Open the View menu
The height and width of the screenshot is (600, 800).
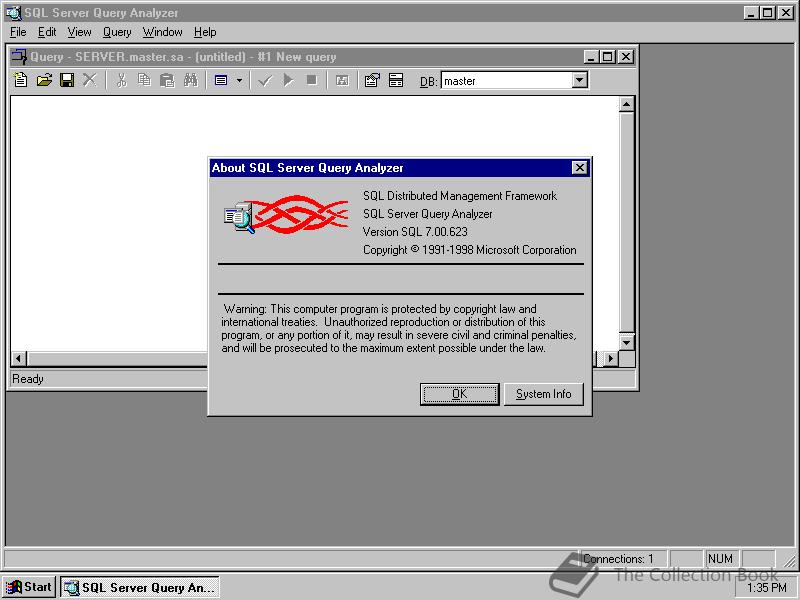click(x=79, y=32)
